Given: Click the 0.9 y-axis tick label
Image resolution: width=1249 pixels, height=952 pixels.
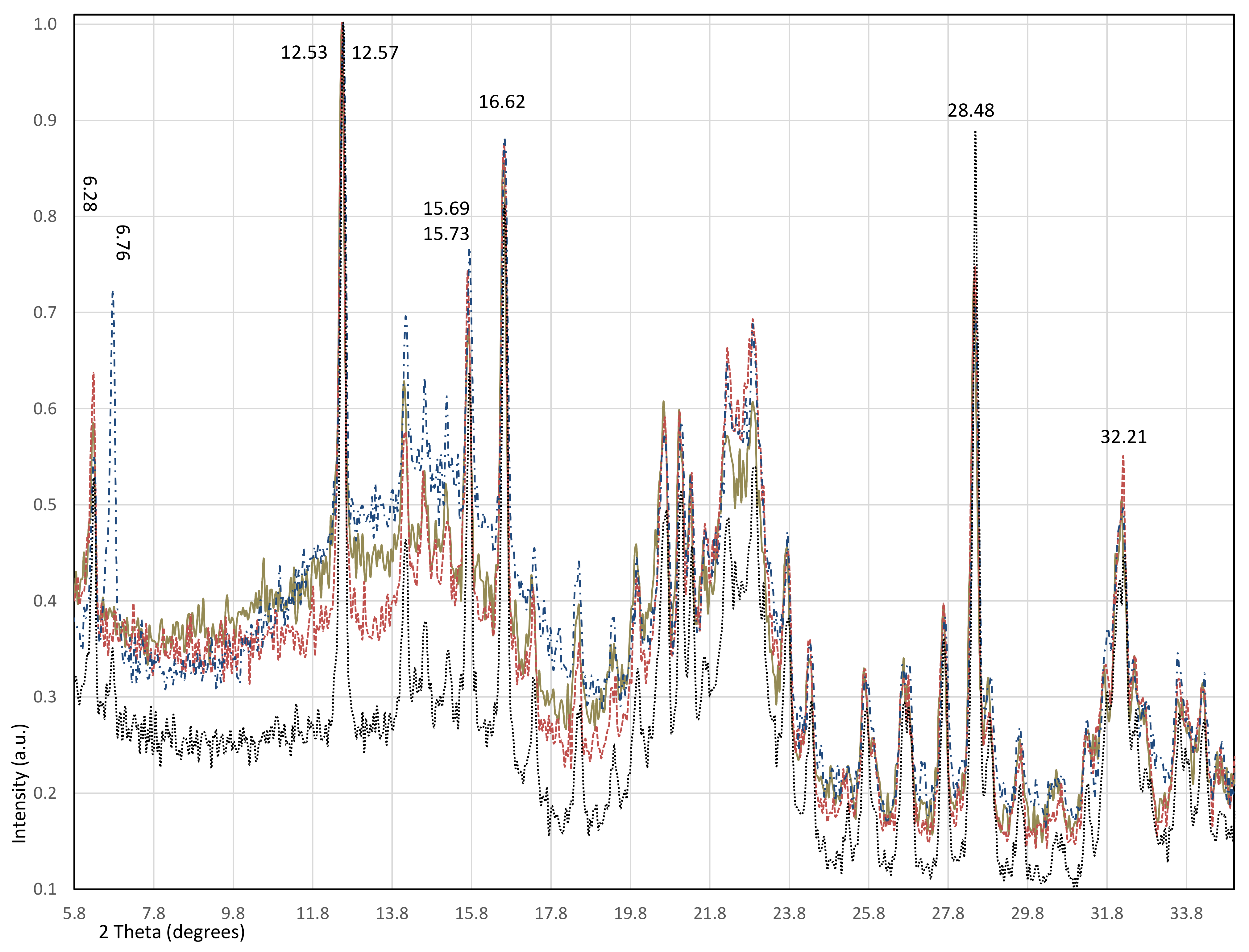Looking at the screenshot, I should click(x=45, y=121).
